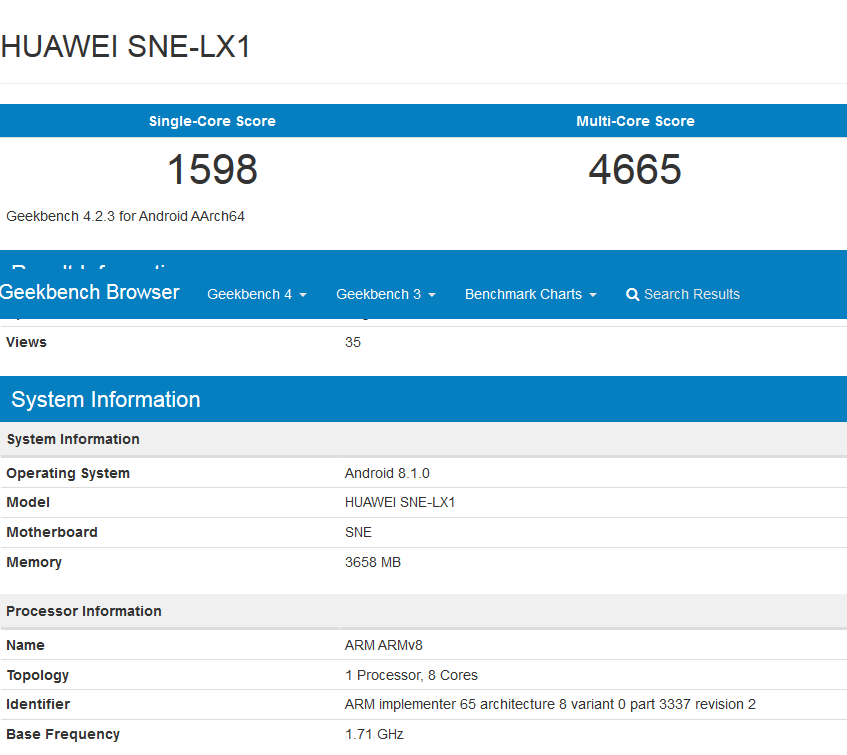This screenshot has height=755, width=847.
Task: Open the Benchmark Charts dropdown
Action: (x=530, y=294)
